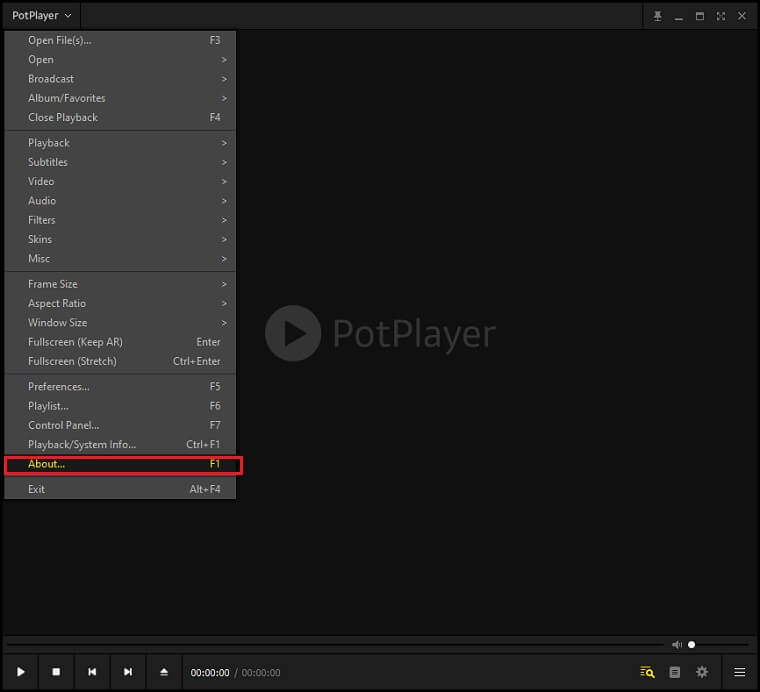This screenshot has width=760, height=692.
Task: Open Control Panel... menu entry
Action: tap(120, 425)
